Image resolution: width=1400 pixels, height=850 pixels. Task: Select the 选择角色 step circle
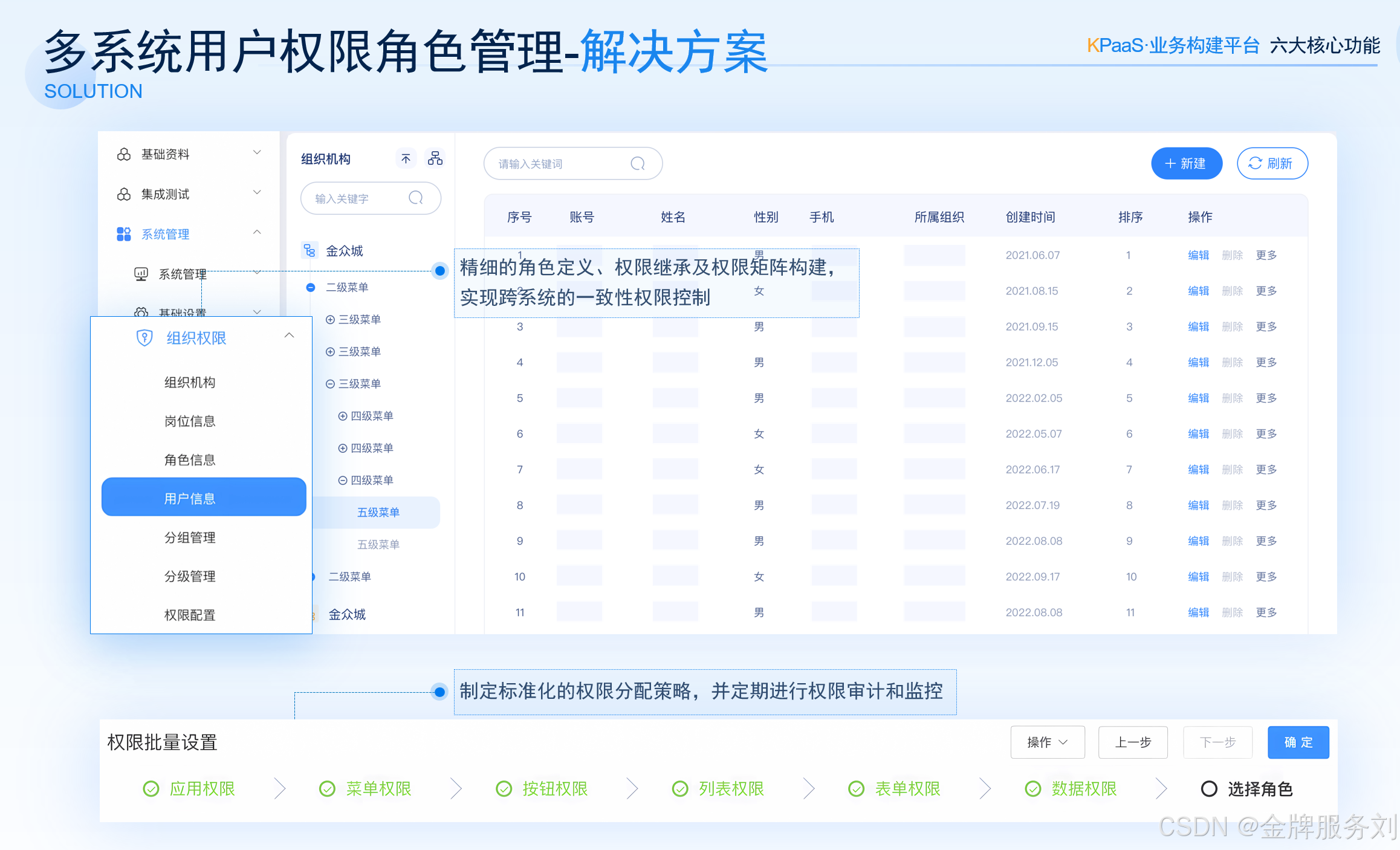click(1209, 789)
